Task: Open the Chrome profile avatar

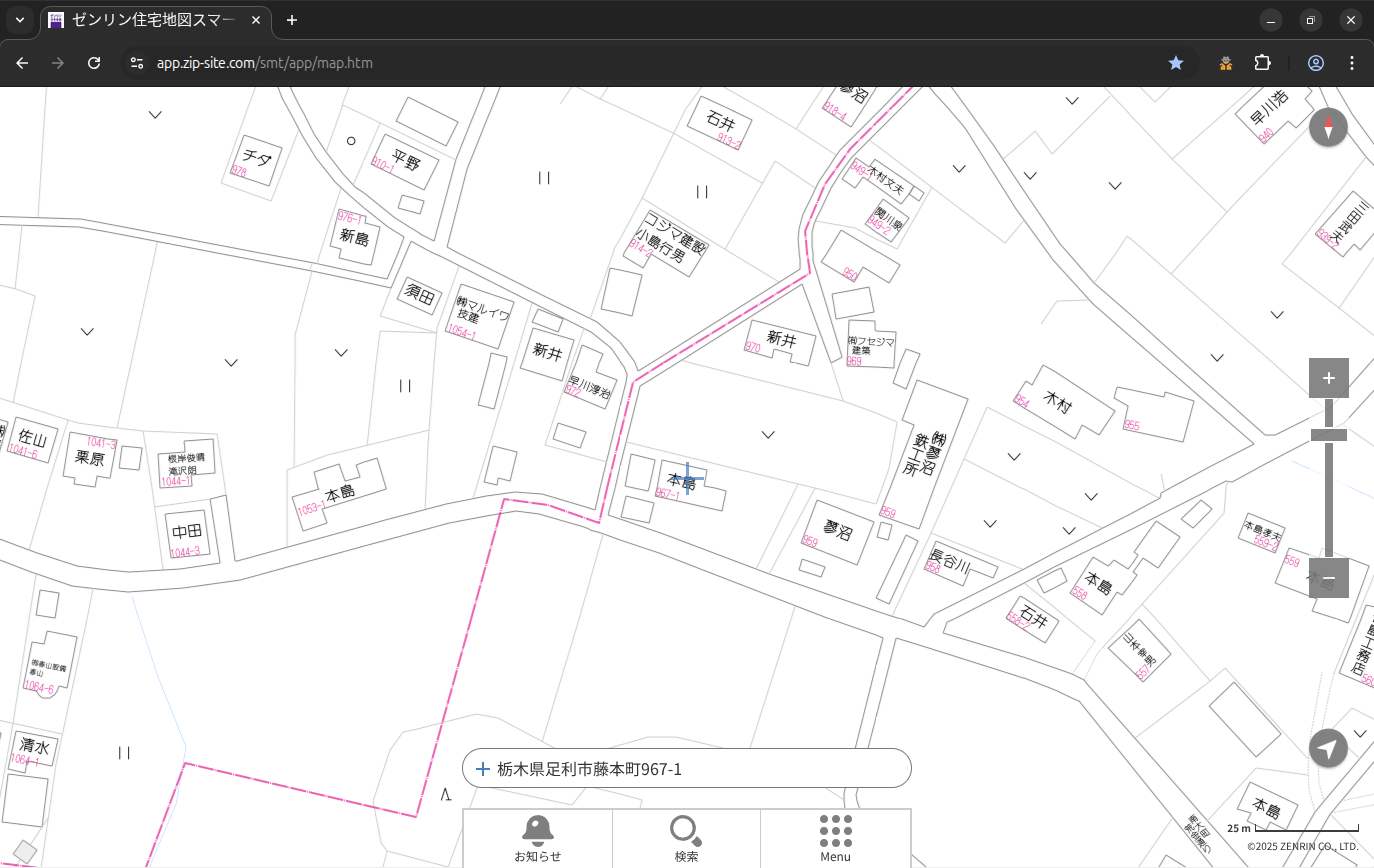Action: (x=1315, y=63)
